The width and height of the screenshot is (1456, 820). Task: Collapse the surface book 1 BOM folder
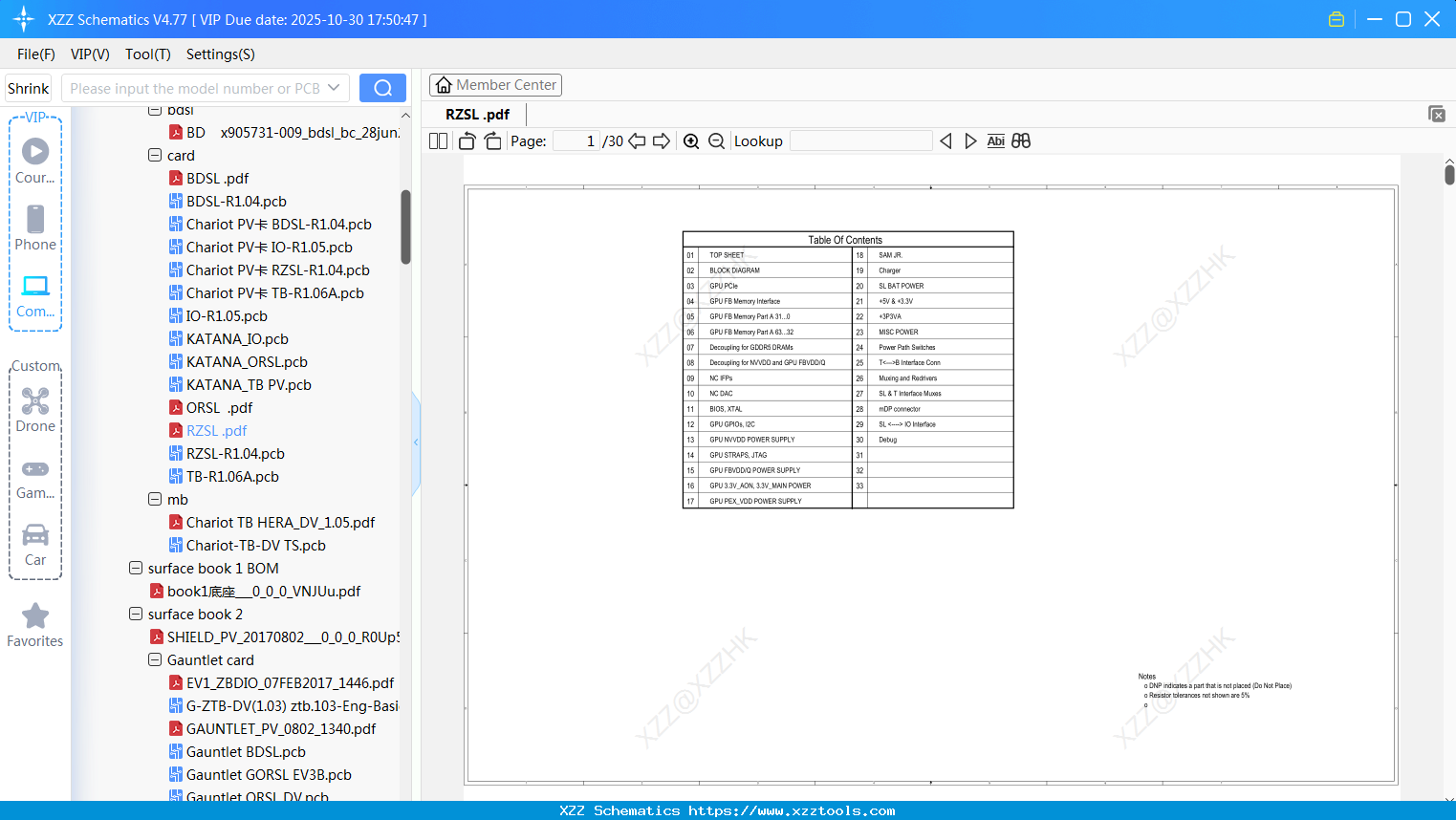(x=136, y=568)
